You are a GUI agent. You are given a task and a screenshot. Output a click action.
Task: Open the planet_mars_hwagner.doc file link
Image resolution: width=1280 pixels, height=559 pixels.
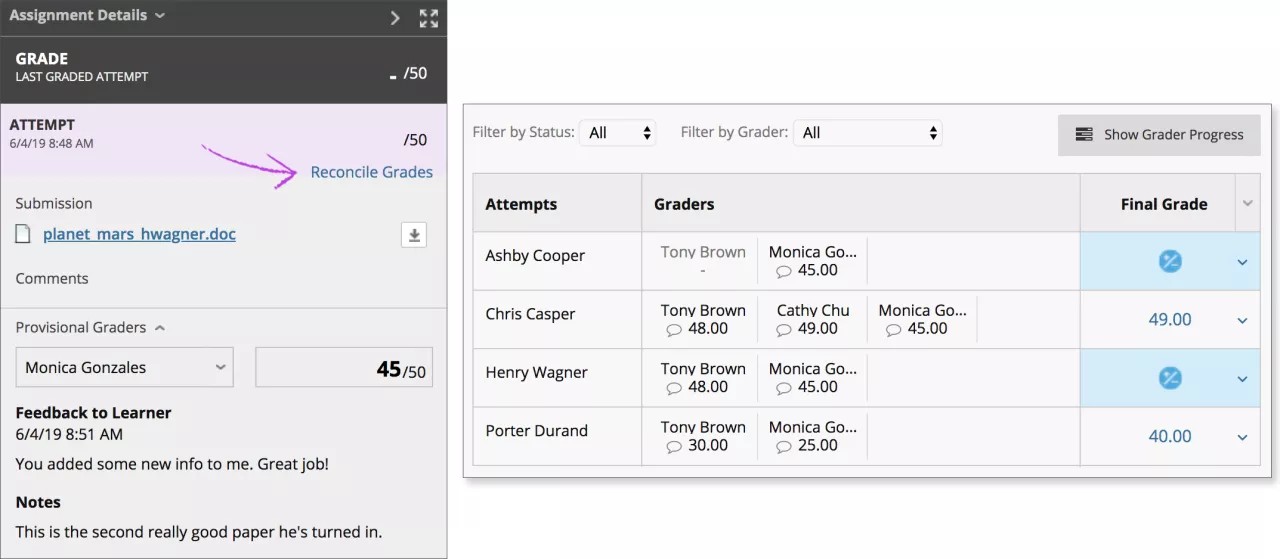139,234
